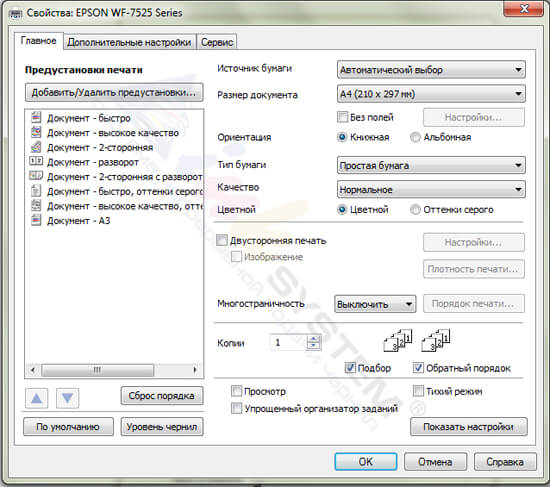550x487 pixels.
Task: Decrease copies with the spinner down arrow
Action: click(313, 346)
